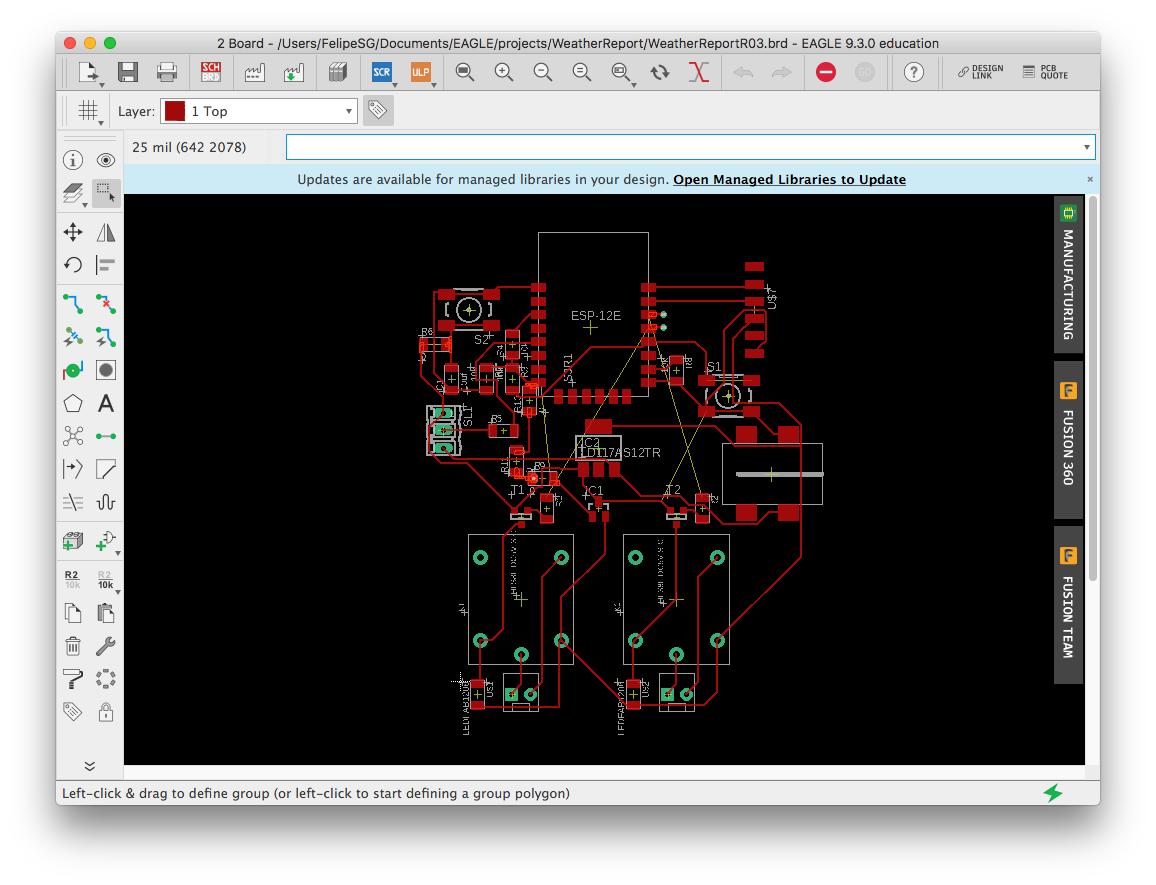This screenshot has height=885, width=1156.
Task: Select the Paste clipboard tool
Action: [x=106, y=613]
